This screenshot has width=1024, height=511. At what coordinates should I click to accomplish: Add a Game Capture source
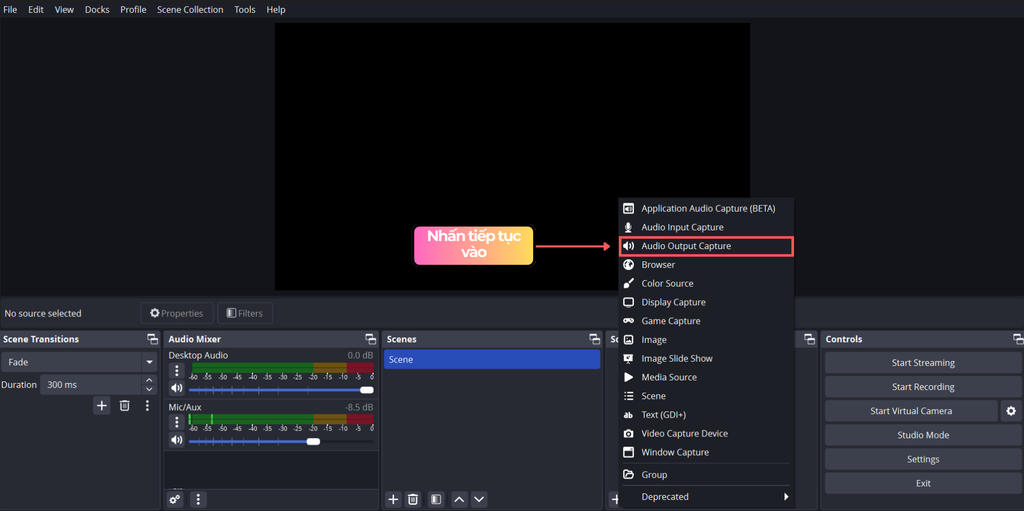point(706,321)
